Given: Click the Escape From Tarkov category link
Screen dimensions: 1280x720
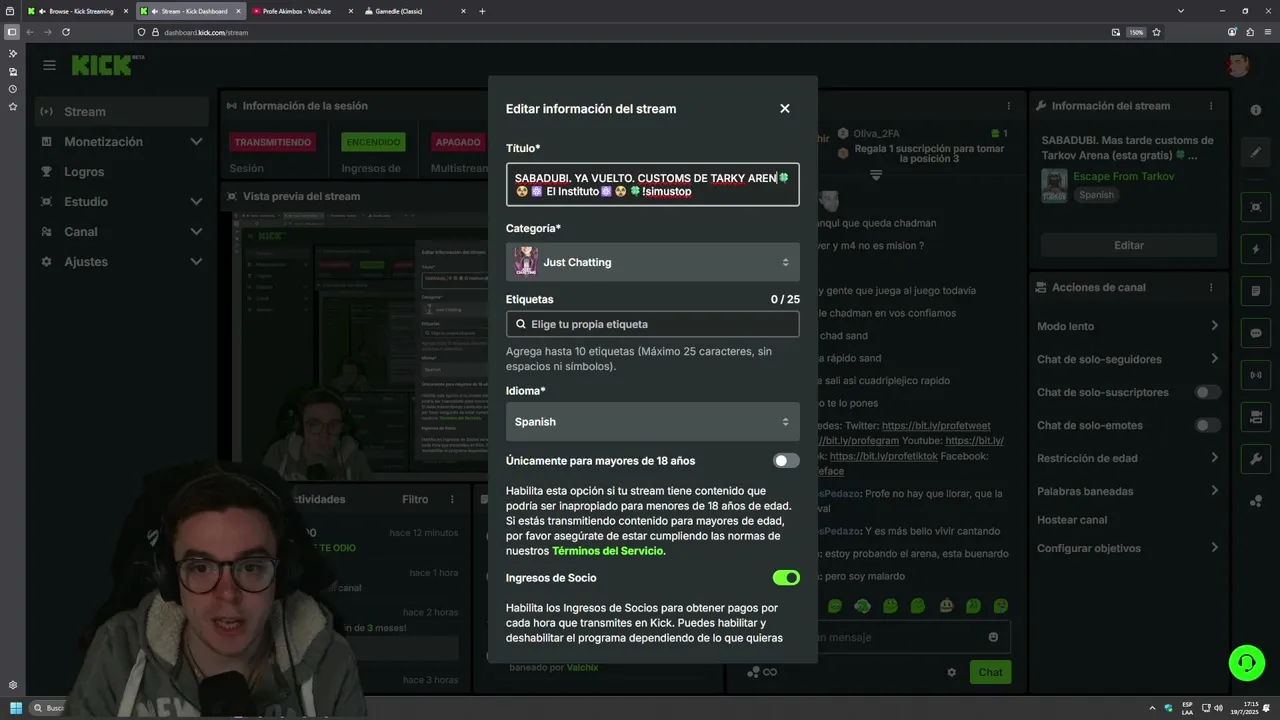Looking at the screenshot, I should click(x=1123, y=176).
